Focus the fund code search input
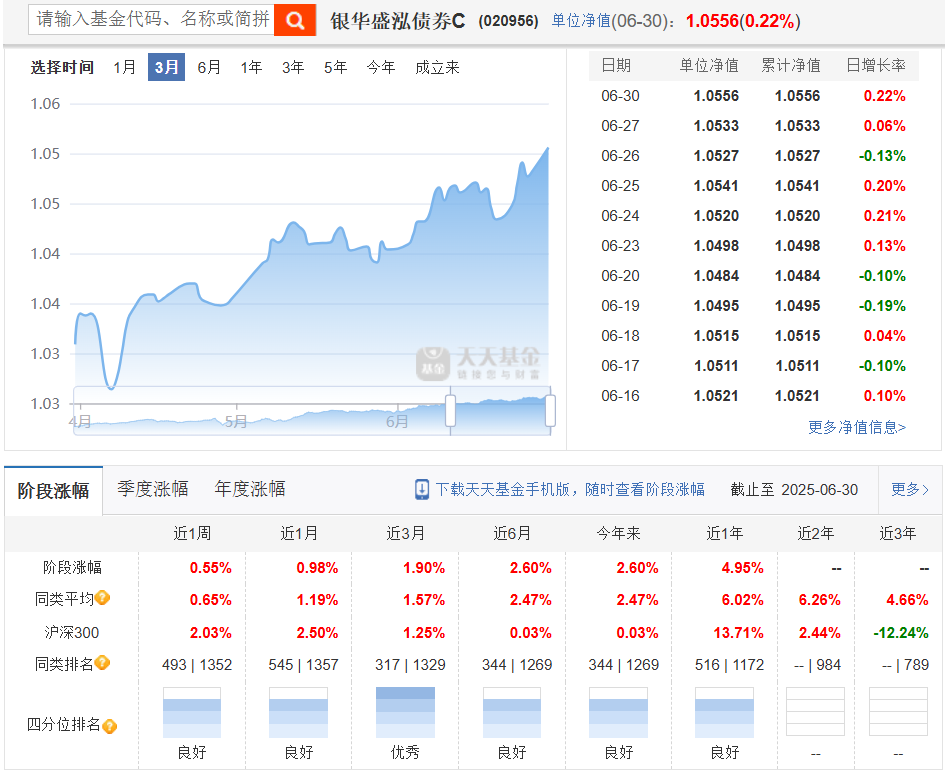 [151, 19]
